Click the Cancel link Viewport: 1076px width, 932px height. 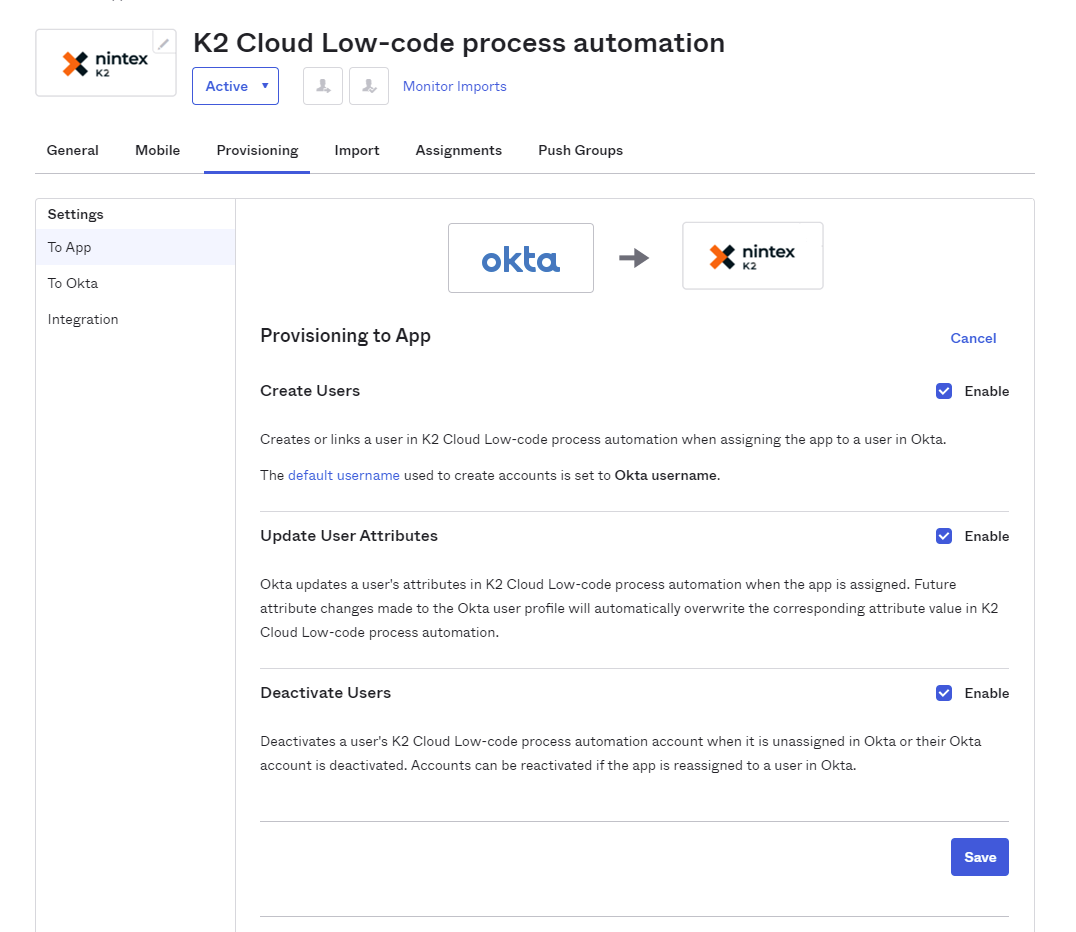[973, 338]
